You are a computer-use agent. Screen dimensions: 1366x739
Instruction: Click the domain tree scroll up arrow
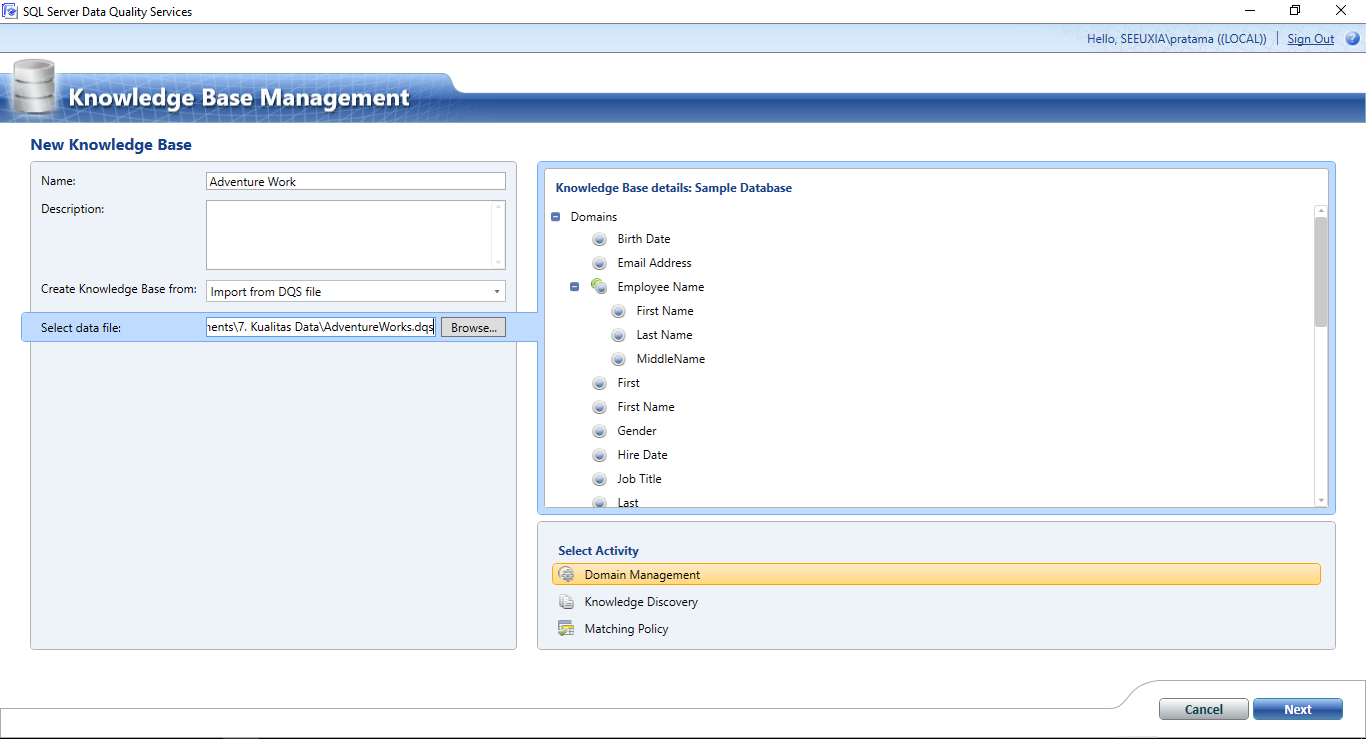[x=1321, y=211]
